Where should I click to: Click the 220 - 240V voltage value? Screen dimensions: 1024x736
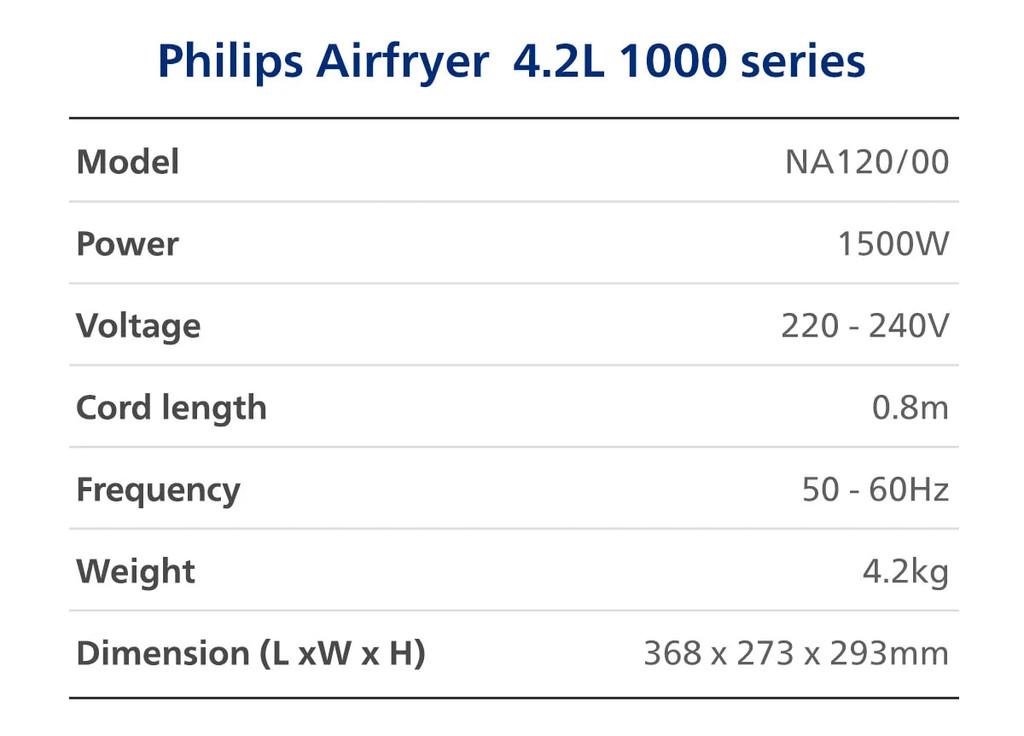tap(864, 326)
